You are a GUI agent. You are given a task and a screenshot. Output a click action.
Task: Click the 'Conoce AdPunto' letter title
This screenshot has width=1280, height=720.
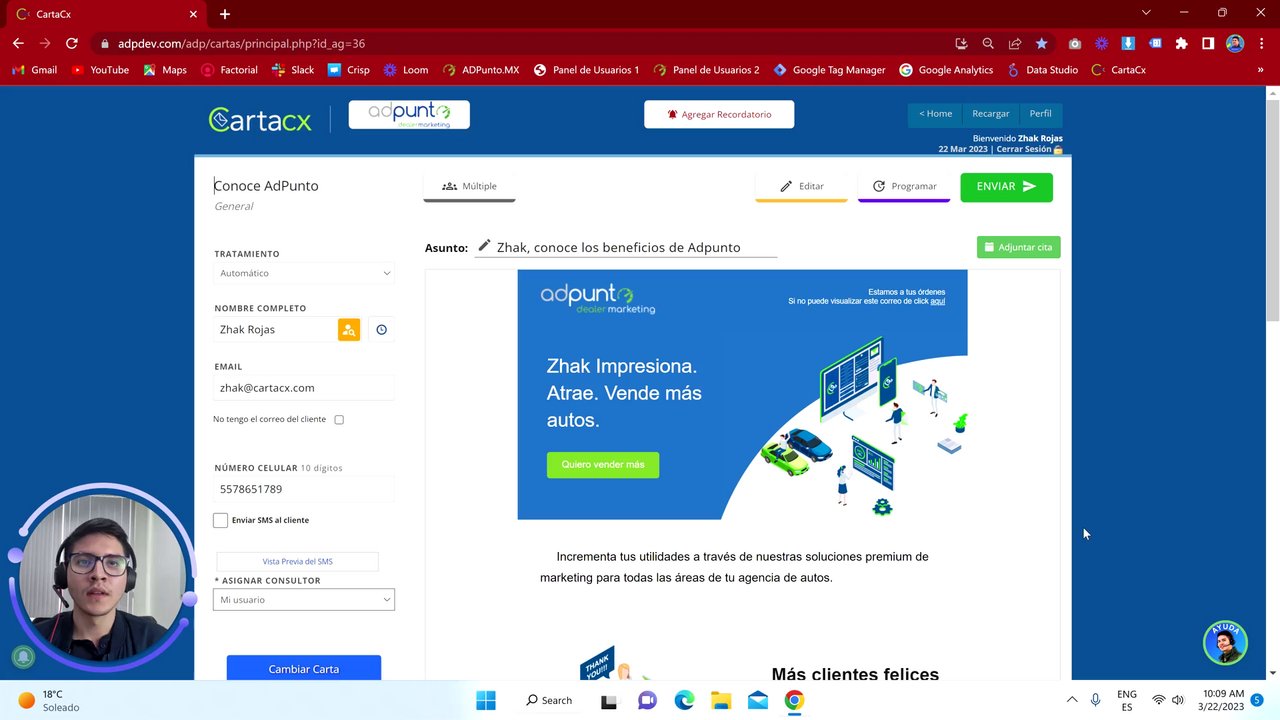click(266, 186)
